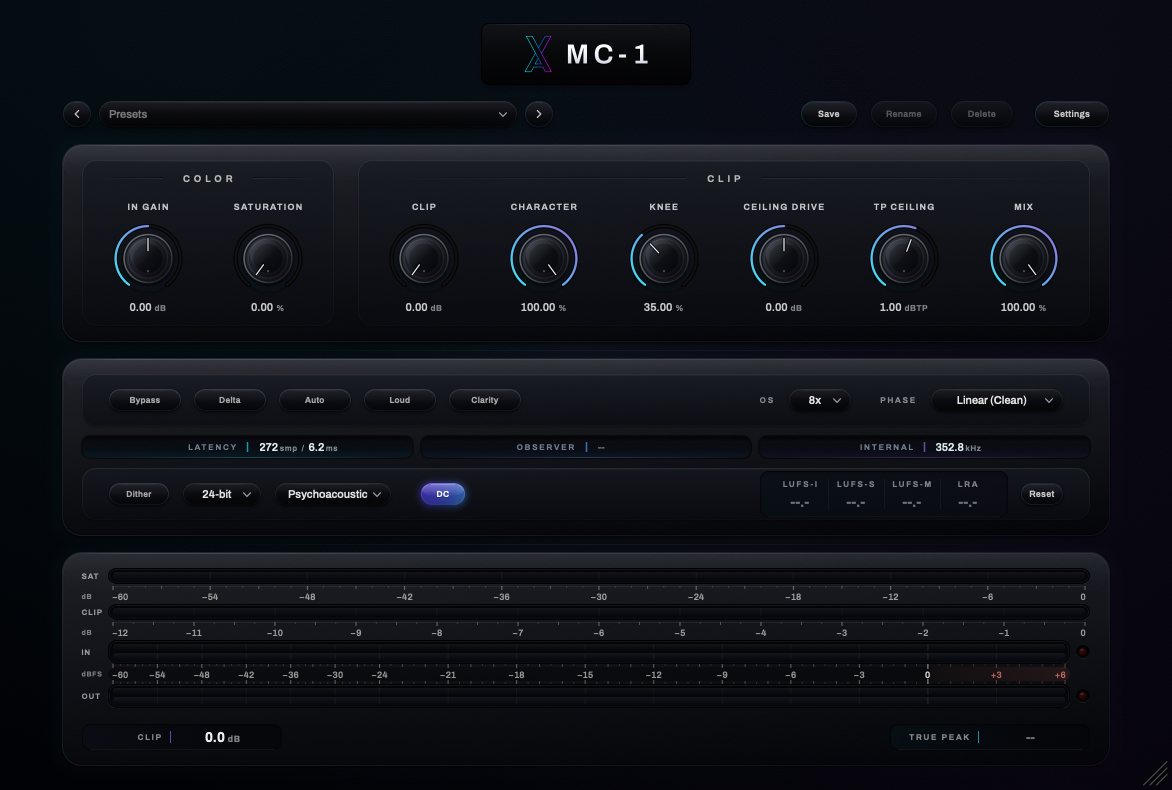Click the SATURATION 0.00 % value
Viewport: 1172px width, 790px height.
coord(268,308)
